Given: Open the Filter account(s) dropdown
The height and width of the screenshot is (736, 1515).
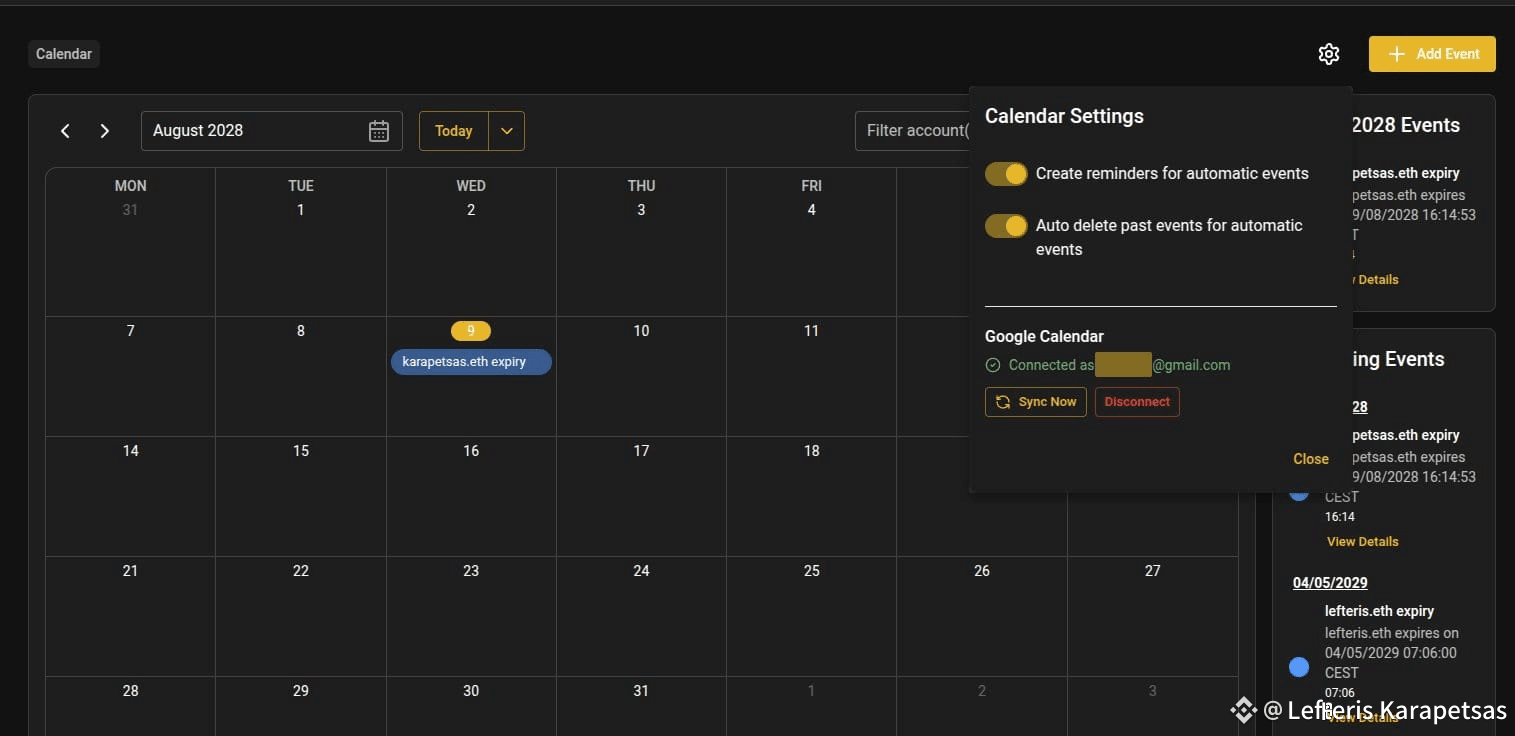Looking at the screenshot, I should 912,131.
